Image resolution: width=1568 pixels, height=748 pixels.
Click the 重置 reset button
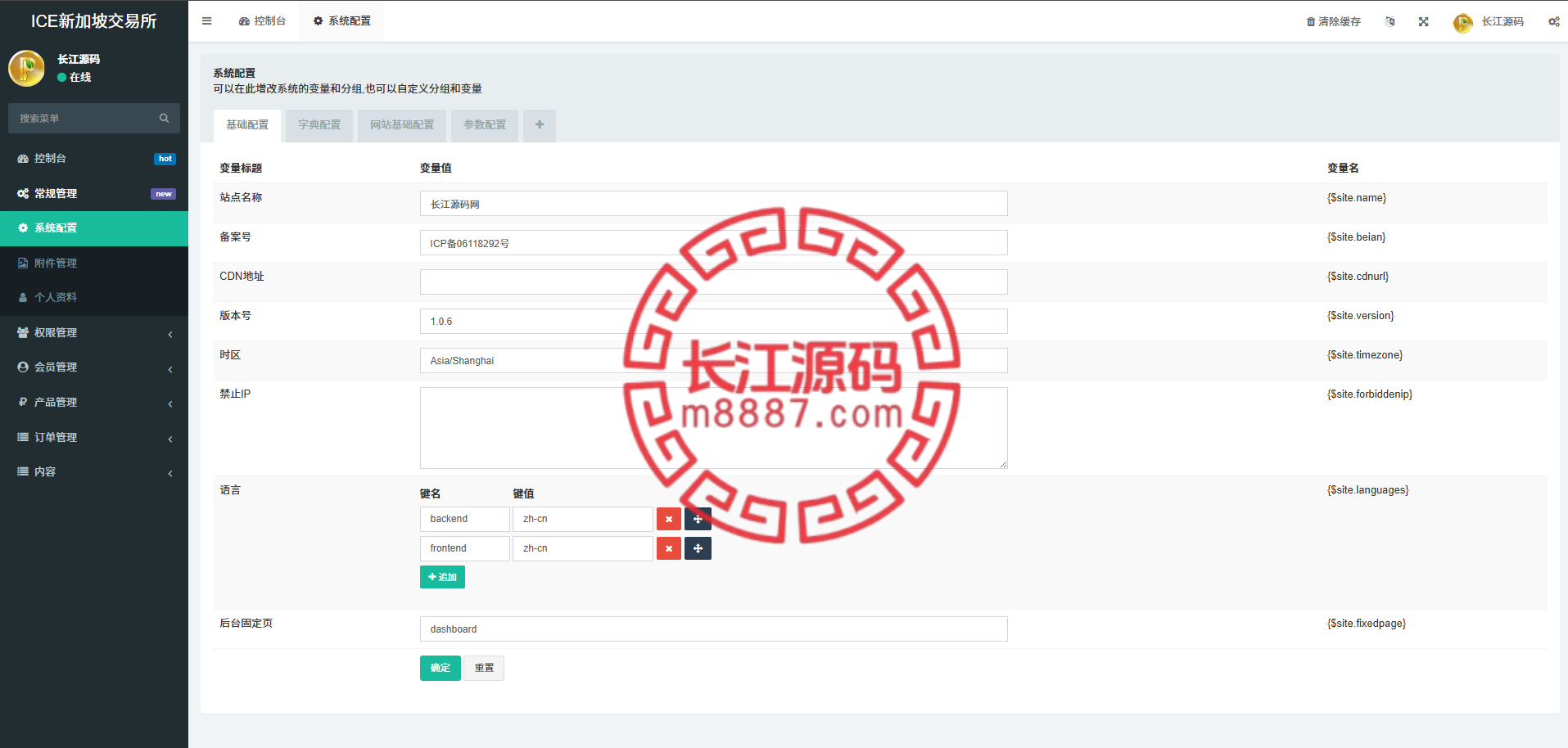pyautogui.click(x=484, y=668)
